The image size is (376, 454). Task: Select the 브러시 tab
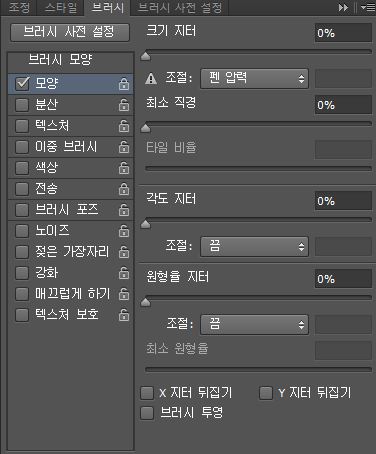(108, 8)
